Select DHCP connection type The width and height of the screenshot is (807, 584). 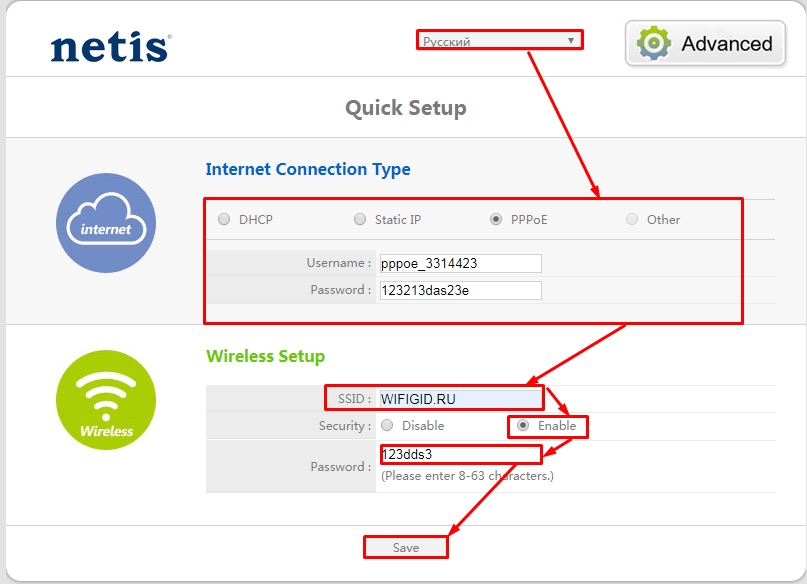click(x=224, y=220)
